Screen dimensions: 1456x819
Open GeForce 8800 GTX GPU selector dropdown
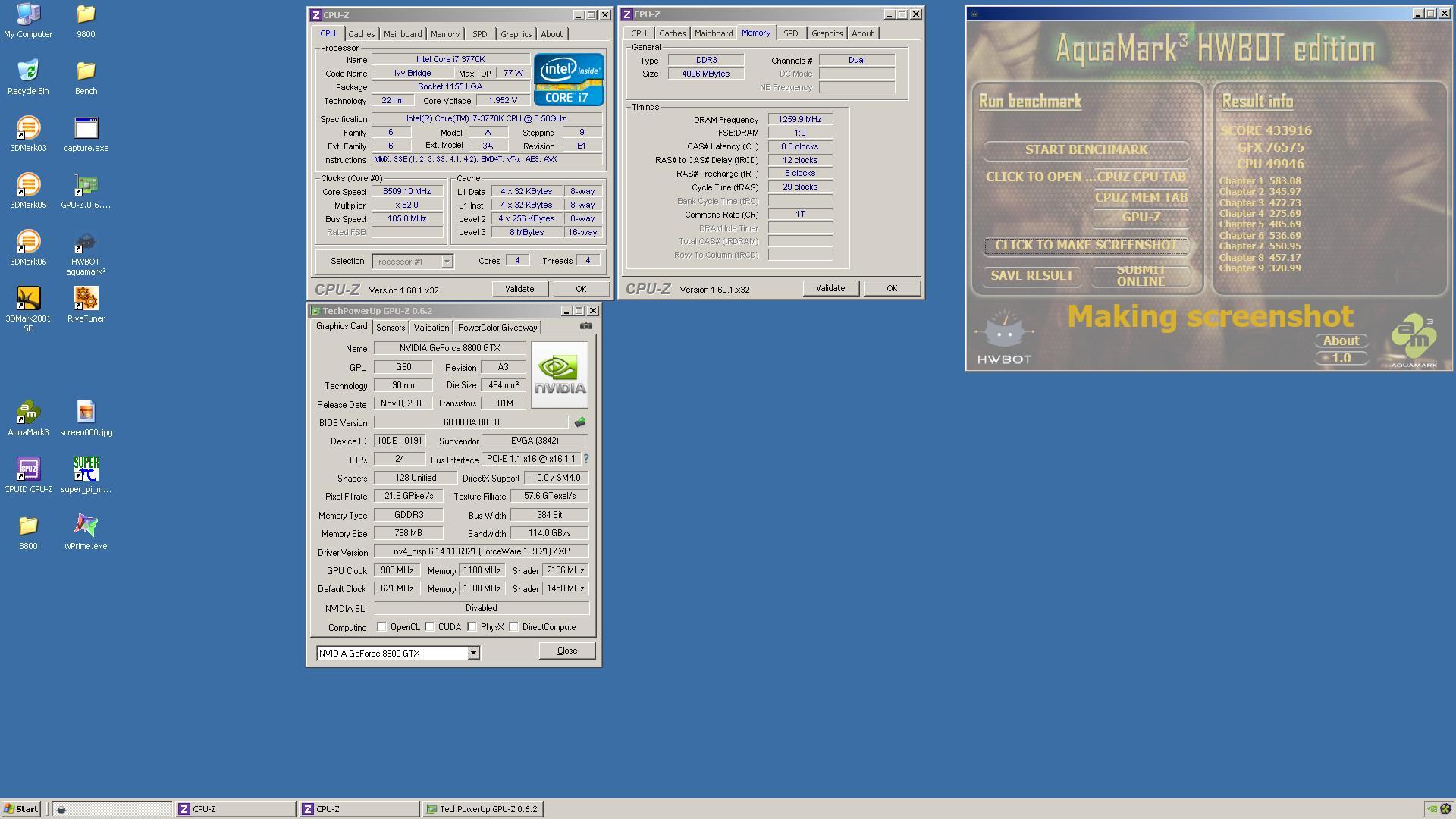click(398, 653)
